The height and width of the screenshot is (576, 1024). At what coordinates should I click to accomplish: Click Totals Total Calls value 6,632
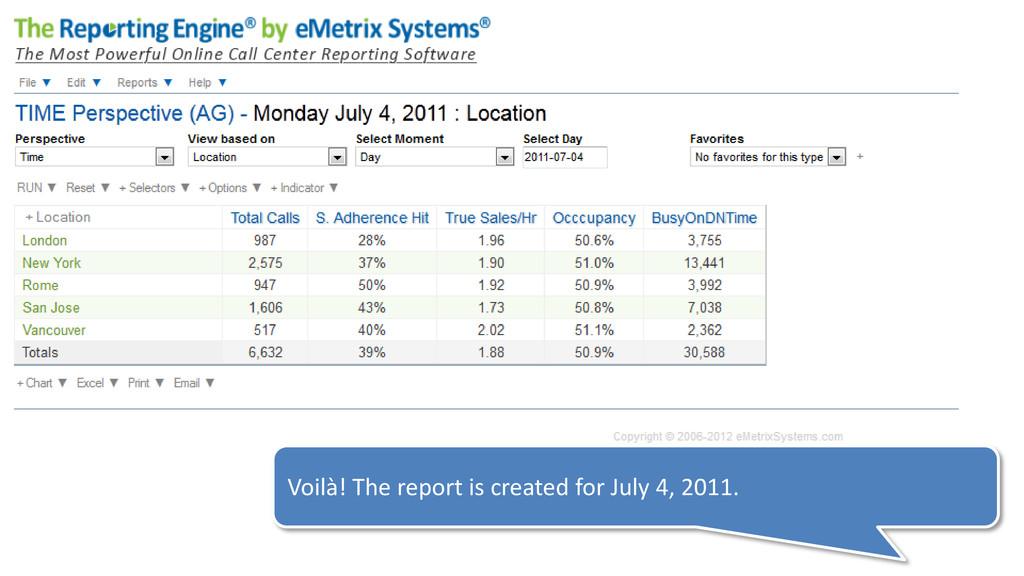click(x=265, y=353)
